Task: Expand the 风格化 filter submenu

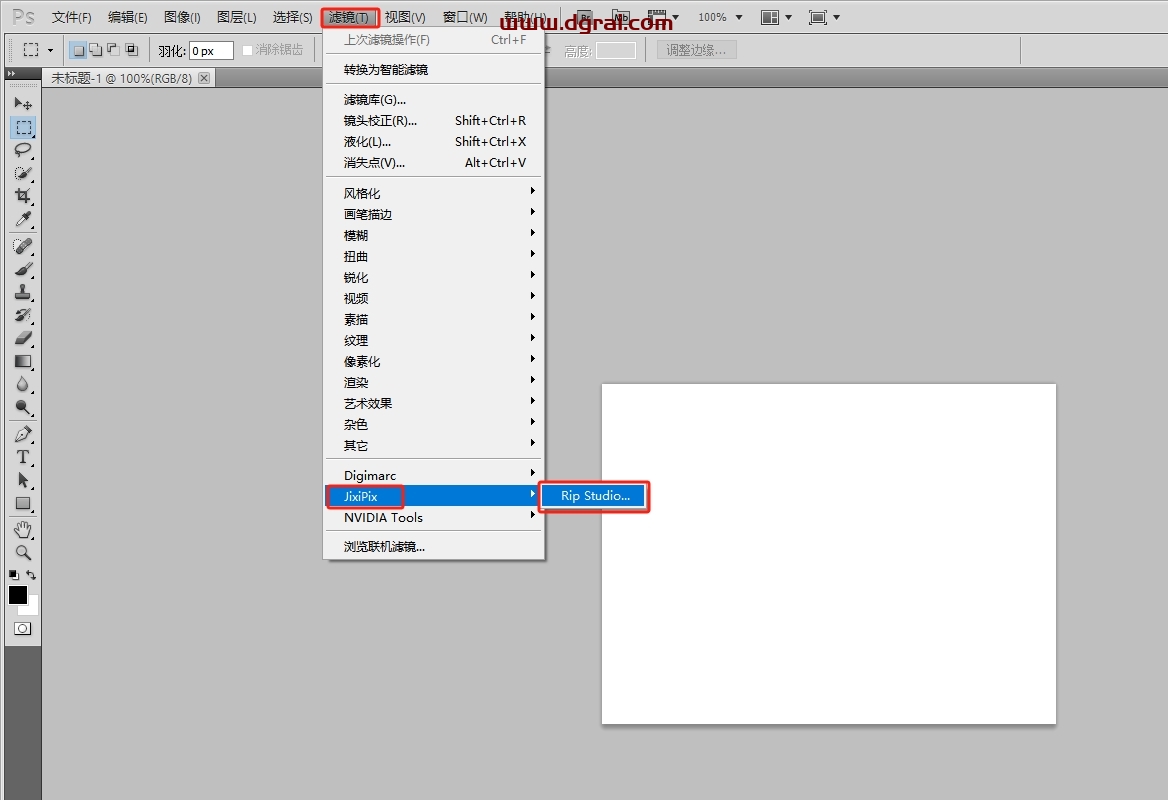Action: click(434, 193)
